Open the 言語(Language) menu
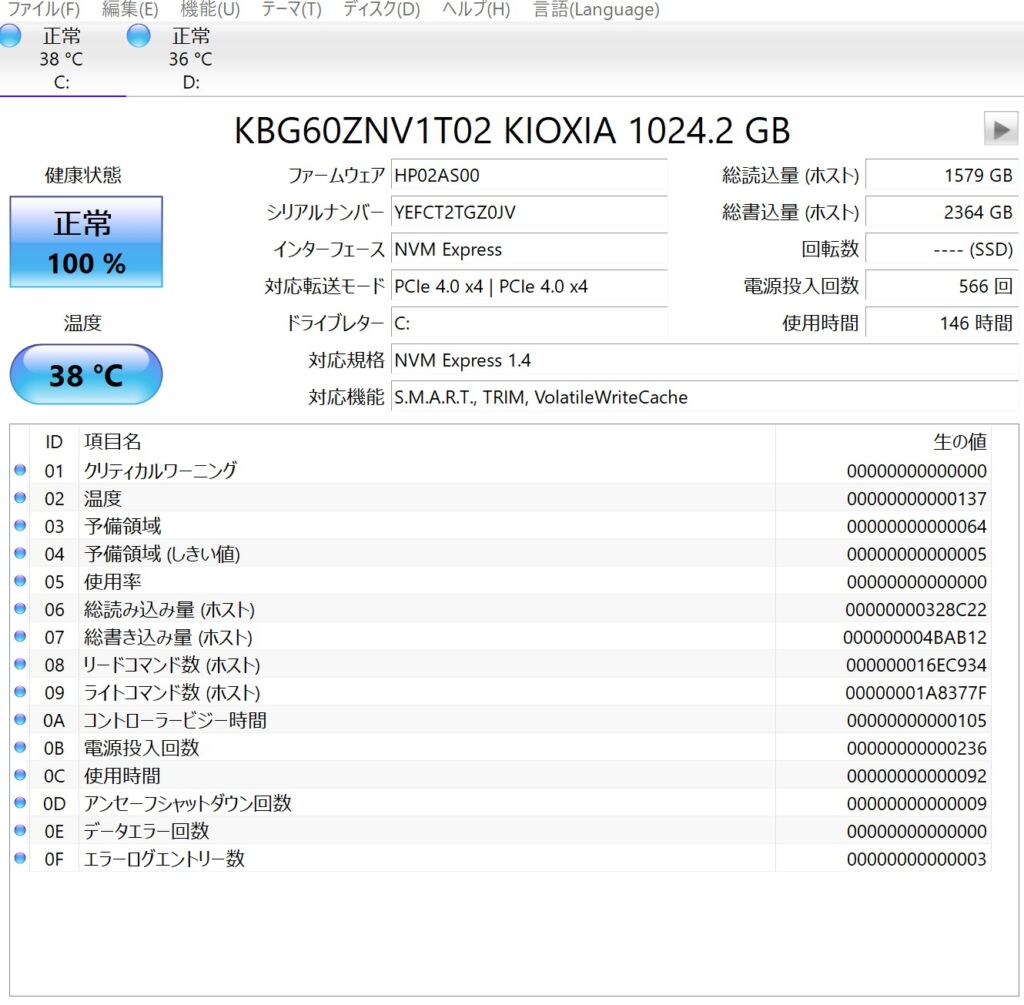The image size is (1024, 1005). coord(596,9)
